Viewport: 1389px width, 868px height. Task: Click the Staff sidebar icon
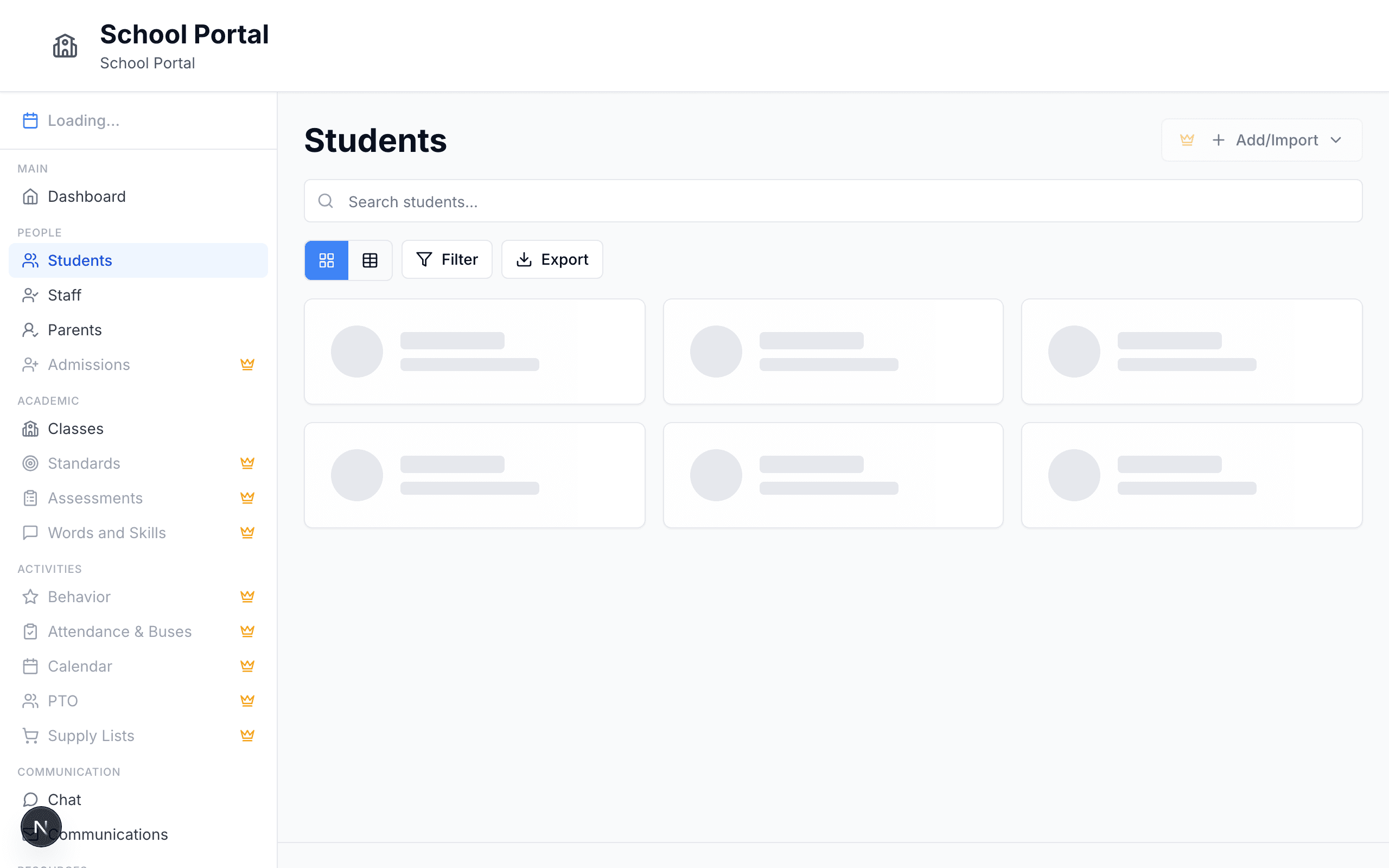[30, 295]
